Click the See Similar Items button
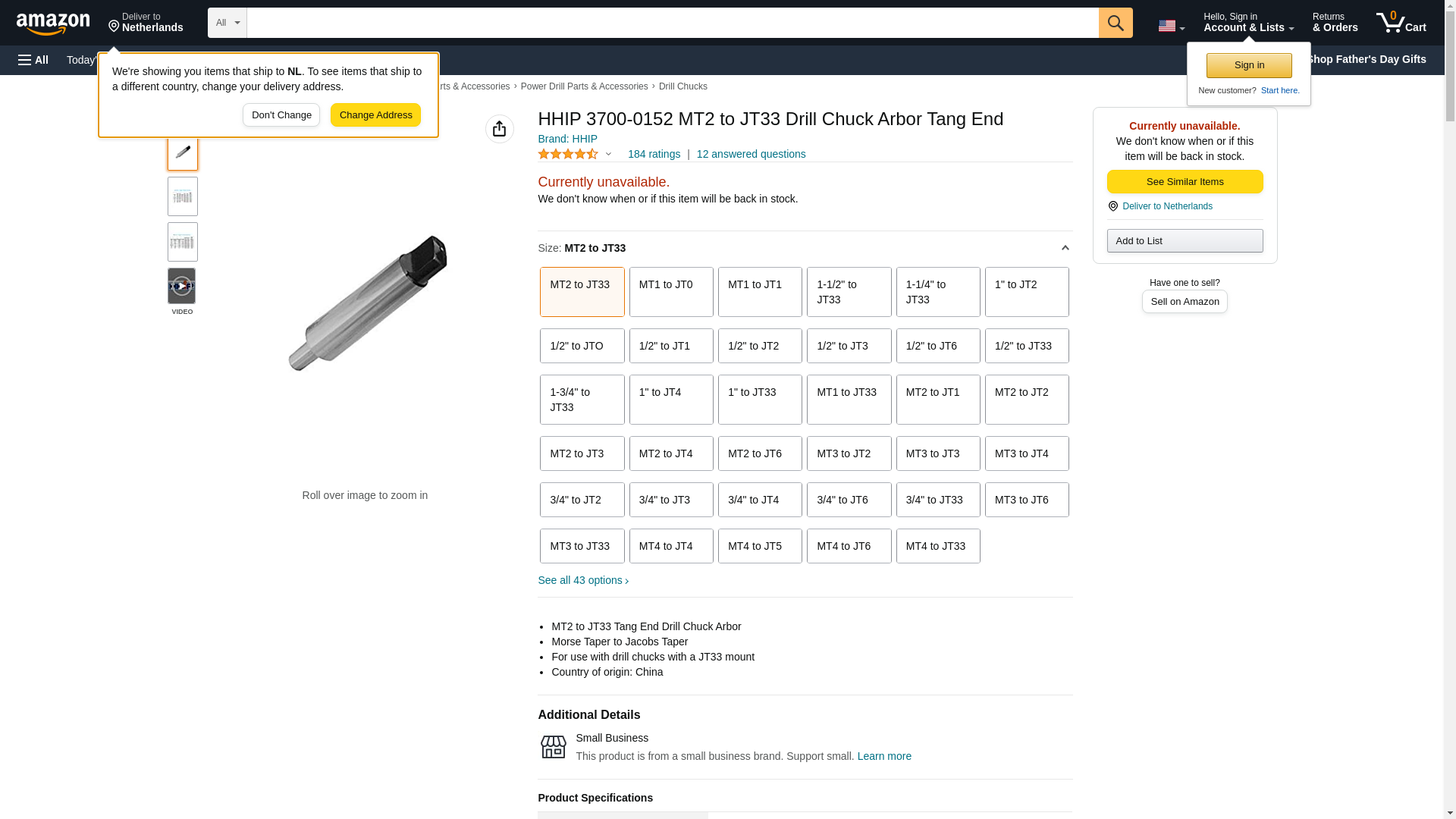The height and width of the screenshot is (819, 1456). coord(1185,182)
